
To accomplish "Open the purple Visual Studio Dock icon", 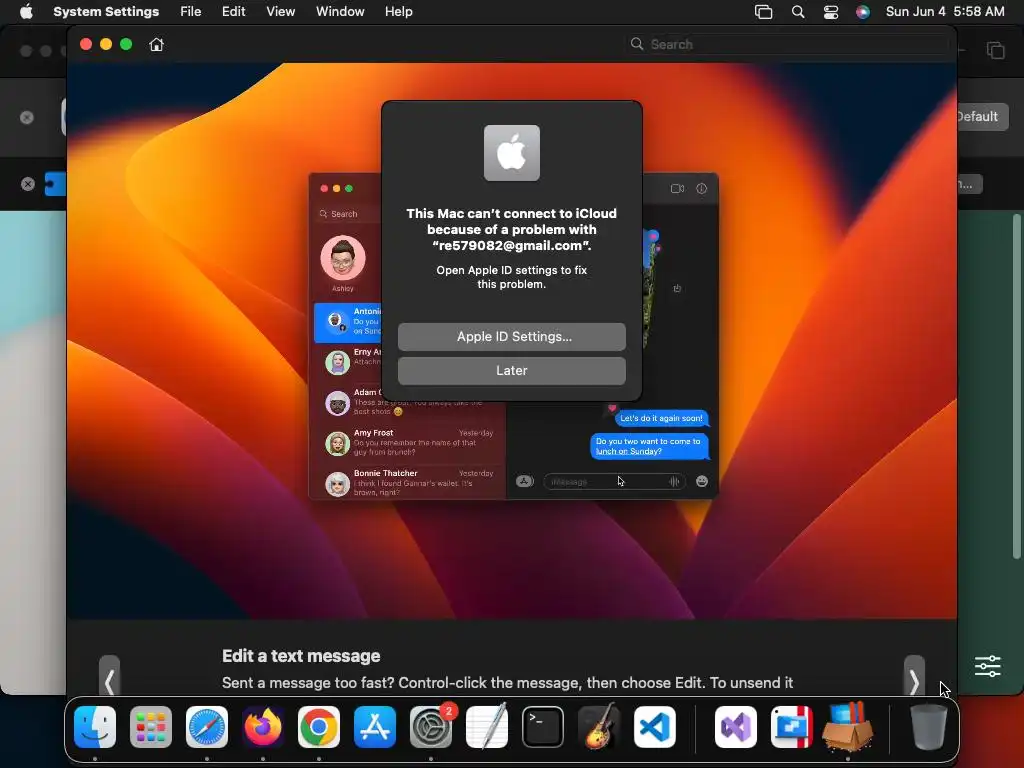I will pos(736,727).
